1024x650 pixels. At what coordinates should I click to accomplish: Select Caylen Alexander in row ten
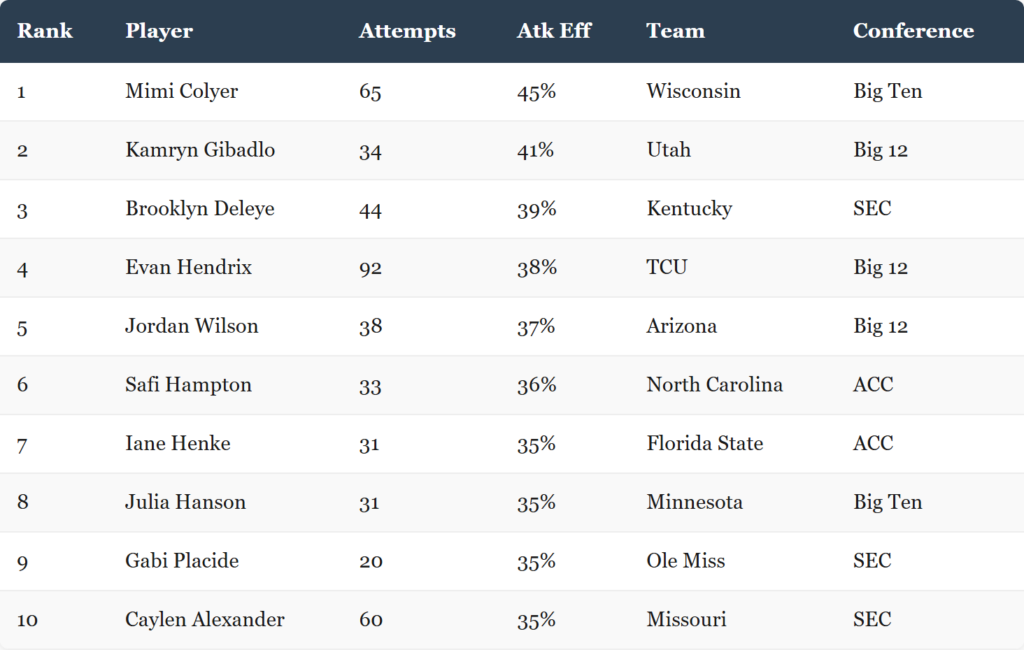pos(204,620)
